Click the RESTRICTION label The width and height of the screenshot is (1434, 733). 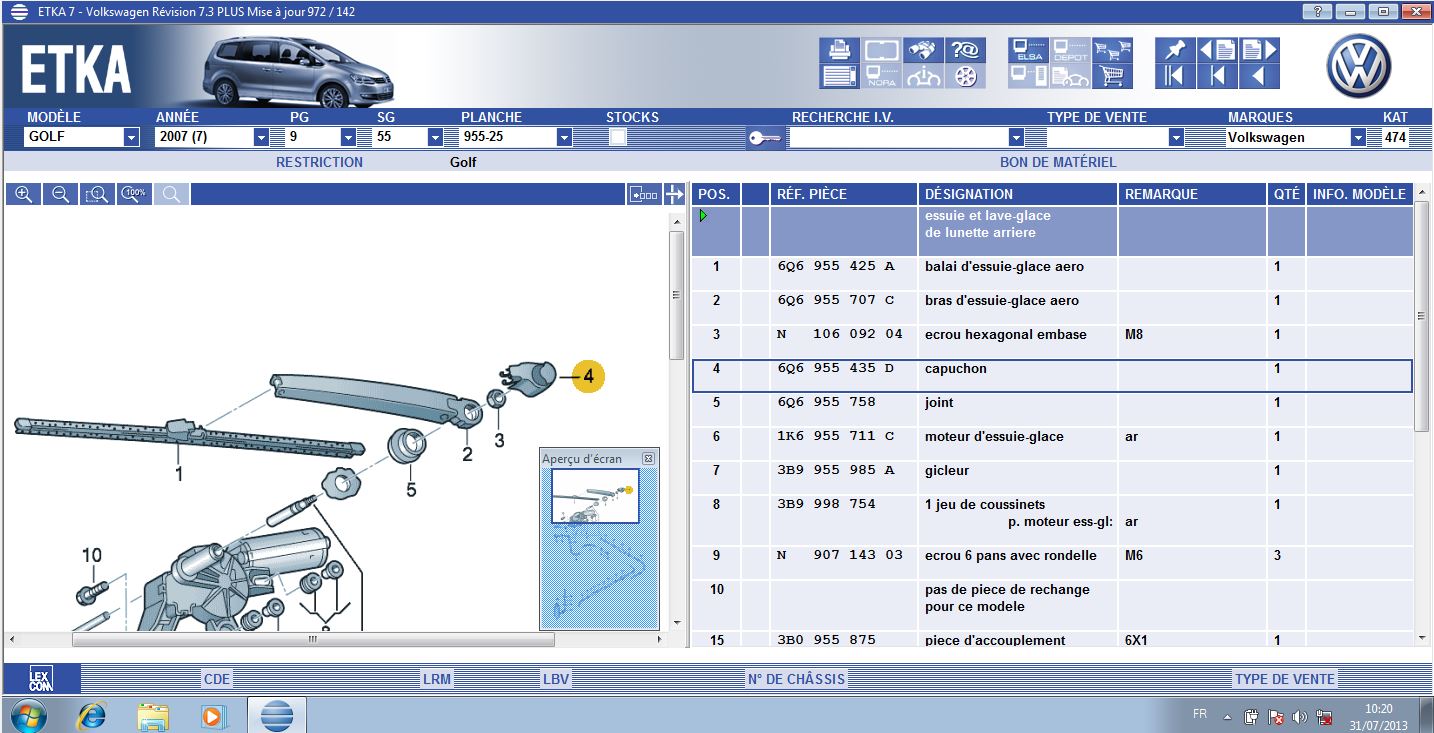[x=320, y=162]
